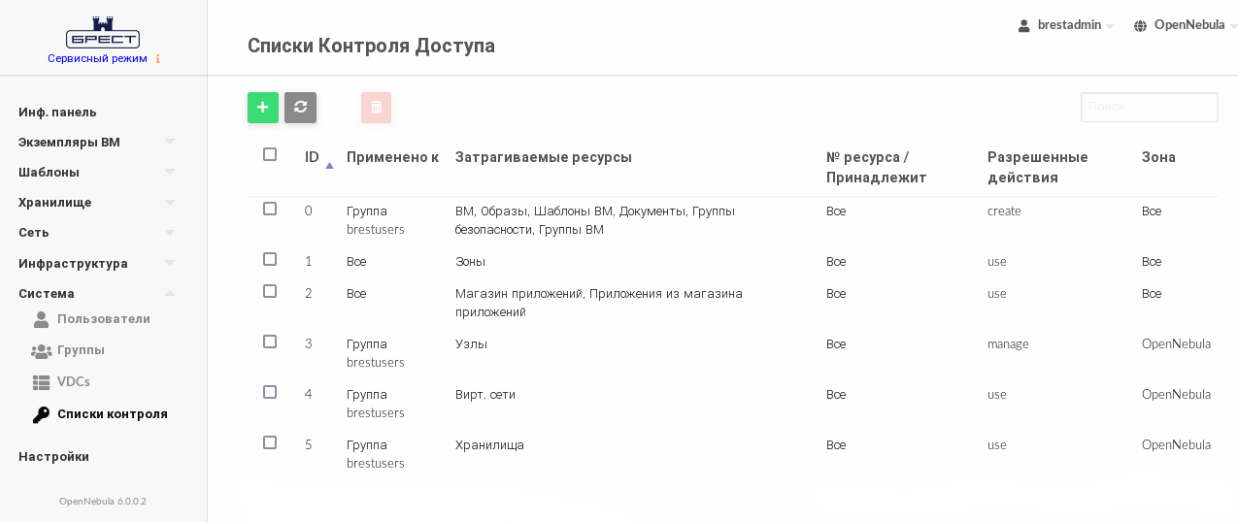Click the Пользователи person icon
Image resolution: width=1248 pixels, height=524 pixels.
click(41, 322)
